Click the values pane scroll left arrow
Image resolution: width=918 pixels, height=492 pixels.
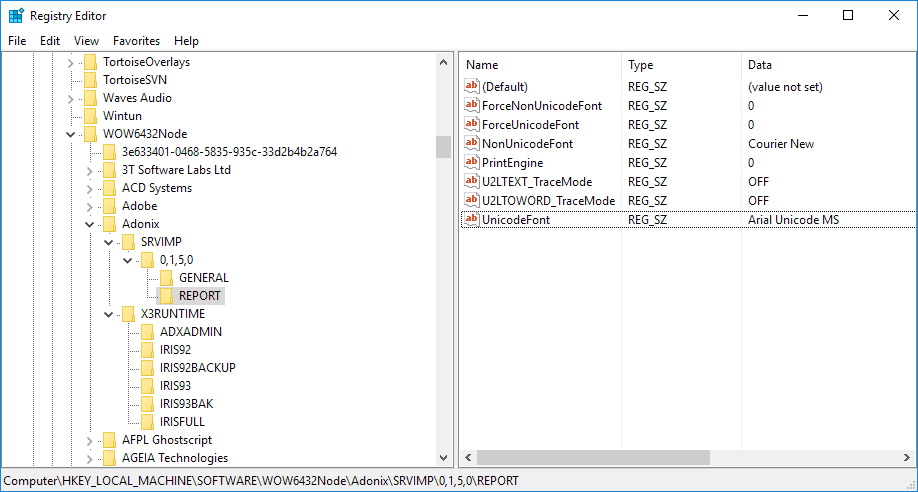(x=468, y=457)
